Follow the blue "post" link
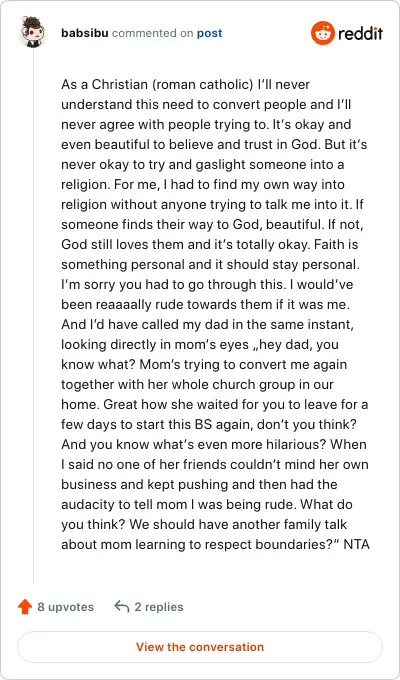The width and height of the screenshot is (400, 680). pos(210,33)
